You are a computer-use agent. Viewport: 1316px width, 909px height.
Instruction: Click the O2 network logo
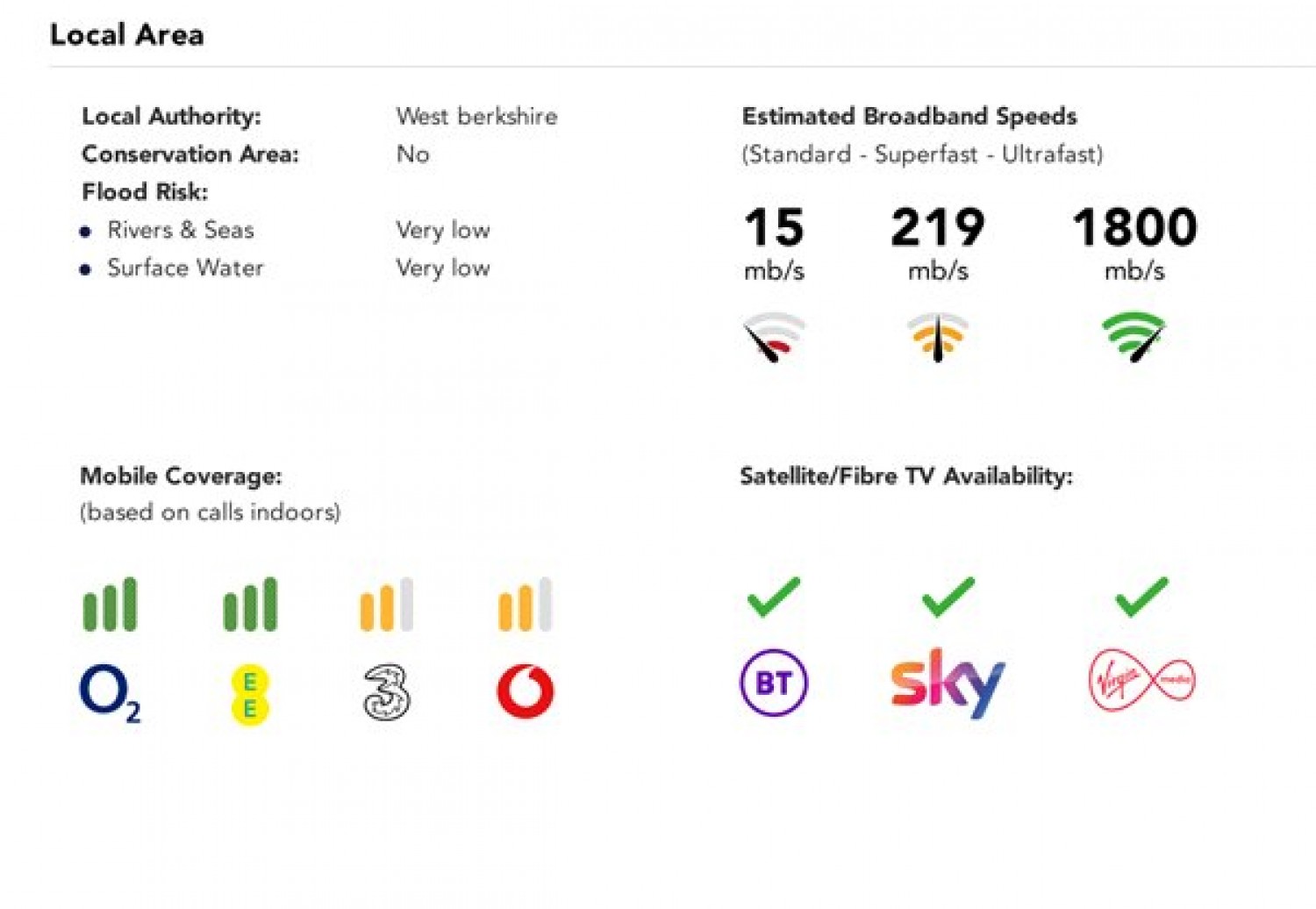110,692
